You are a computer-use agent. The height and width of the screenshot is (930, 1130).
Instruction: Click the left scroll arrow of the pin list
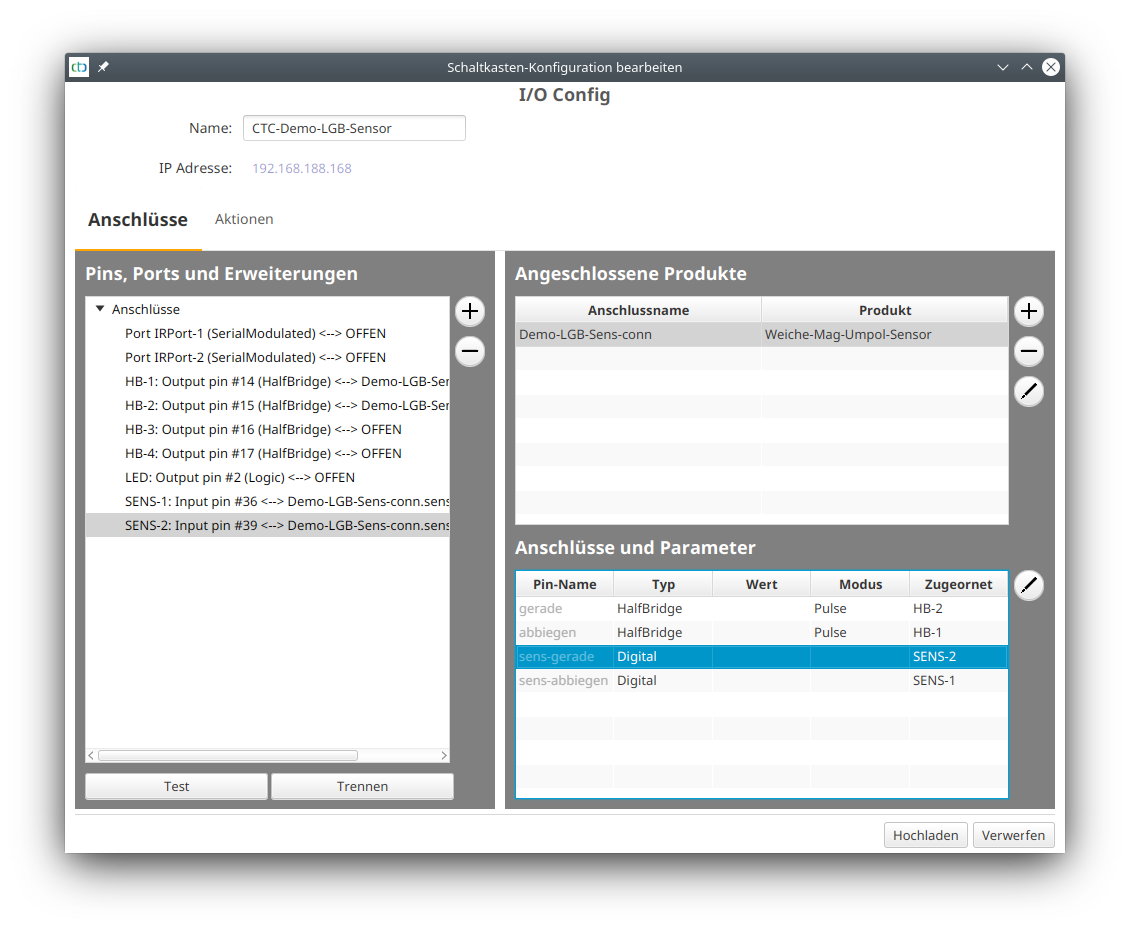tap(90, 755)
